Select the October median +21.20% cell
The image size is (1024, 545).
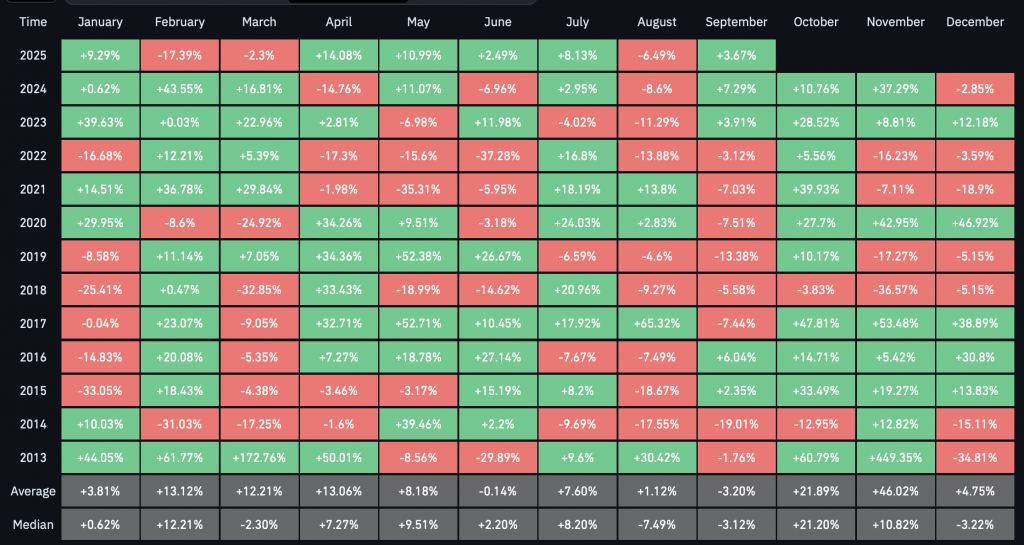tap(815, 526)
